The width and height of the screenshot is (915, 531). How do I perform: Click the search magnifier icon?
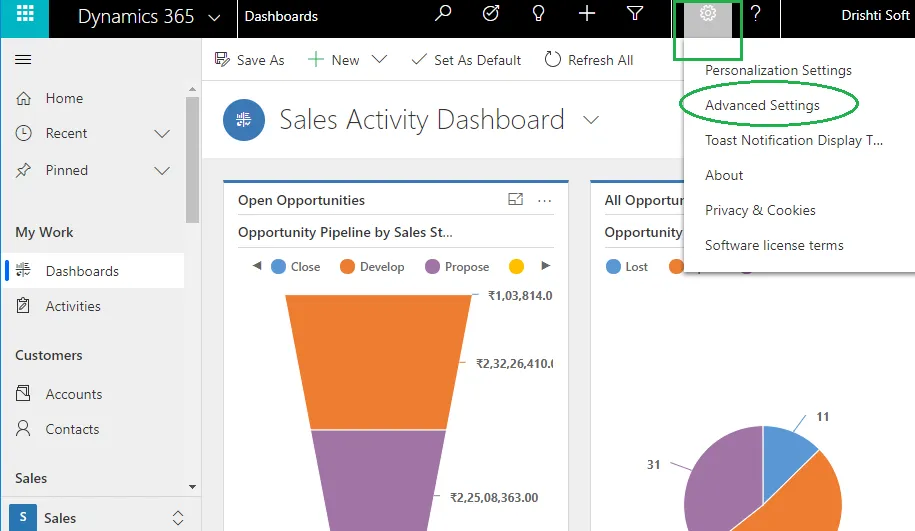click(443, 13)
